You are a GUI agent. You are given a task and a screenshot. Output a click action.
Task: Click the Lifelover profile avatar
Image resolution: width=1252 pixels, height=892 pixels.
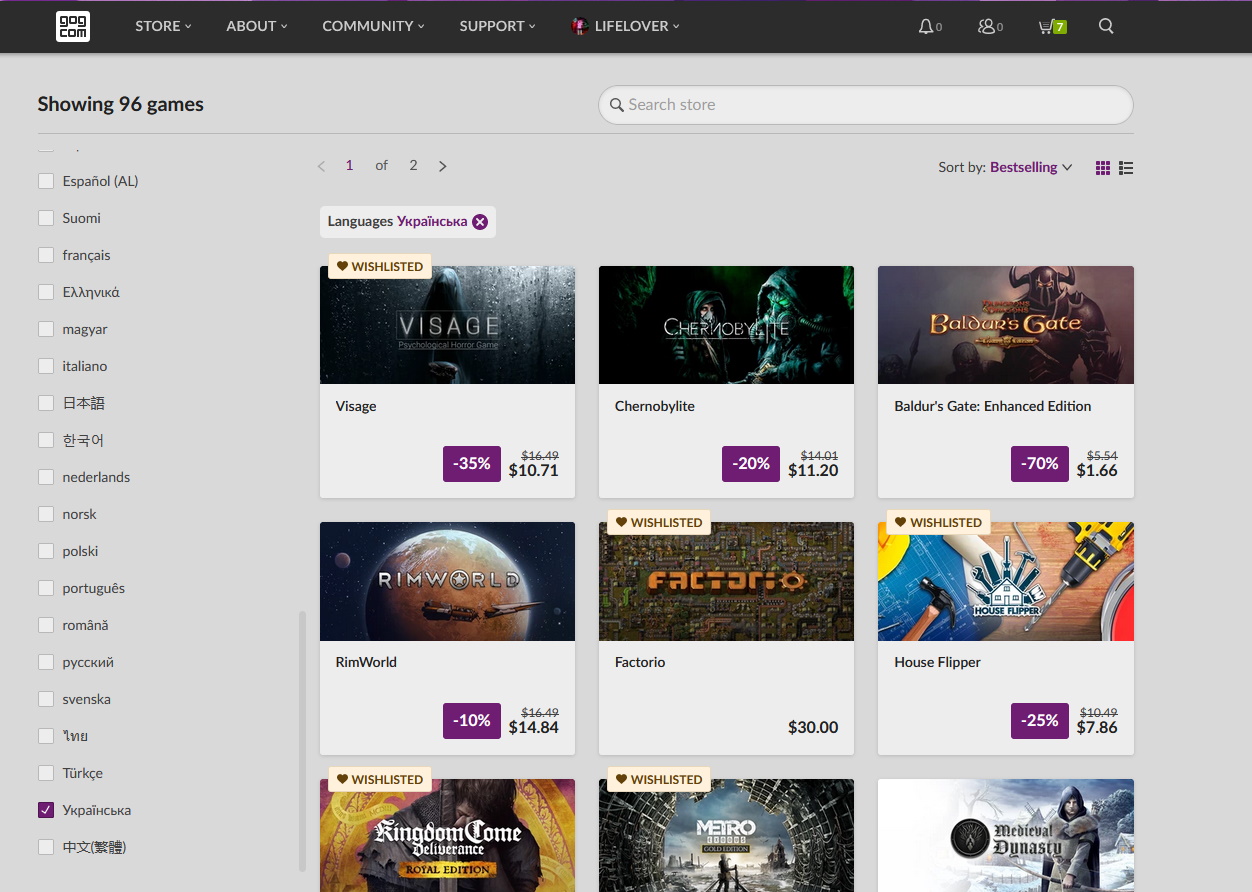coord(579,26)
